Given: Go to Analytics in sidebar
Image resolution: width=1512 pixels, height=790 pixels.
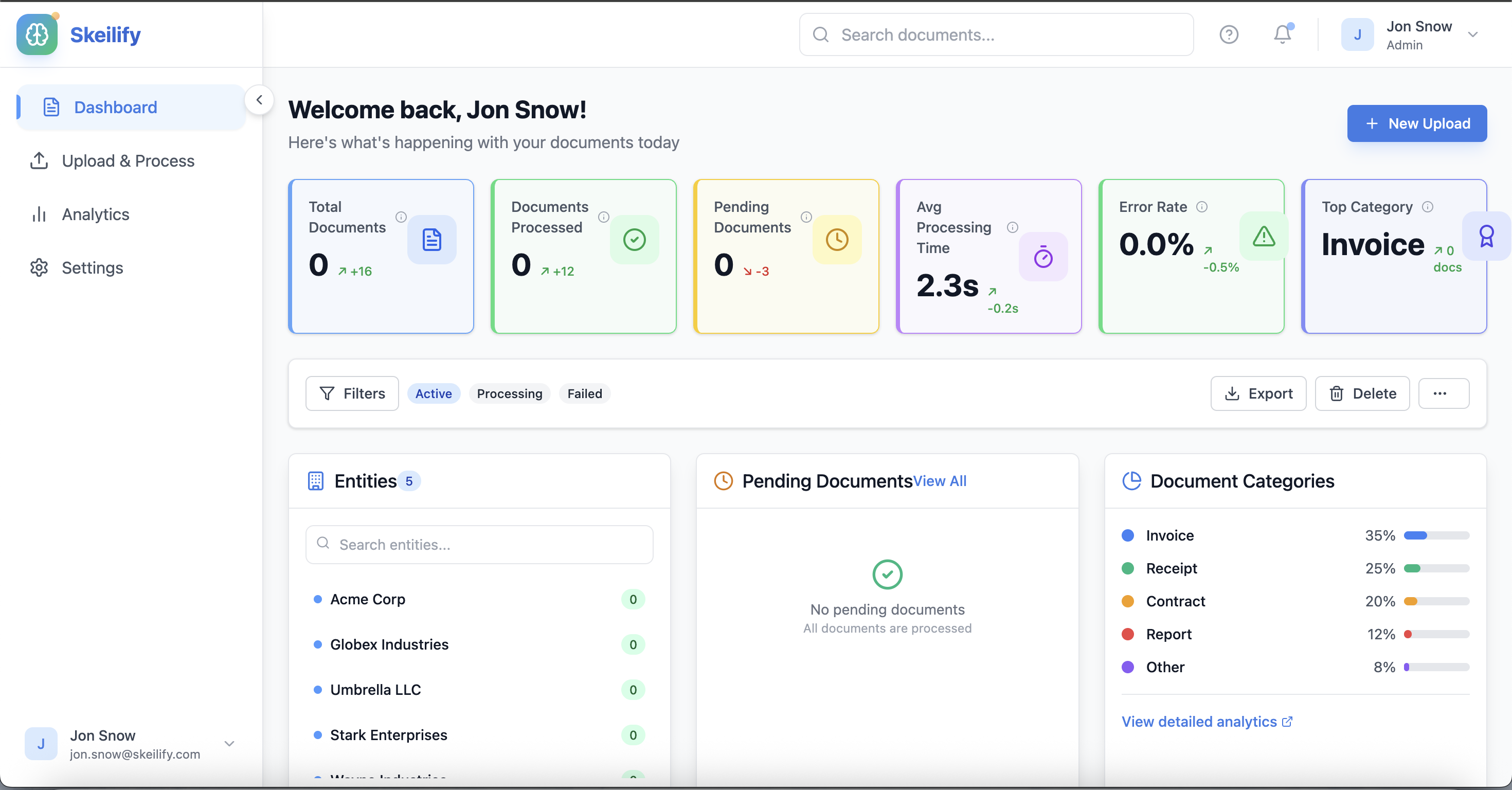Looking at the screenshot, I should [95, 214].
